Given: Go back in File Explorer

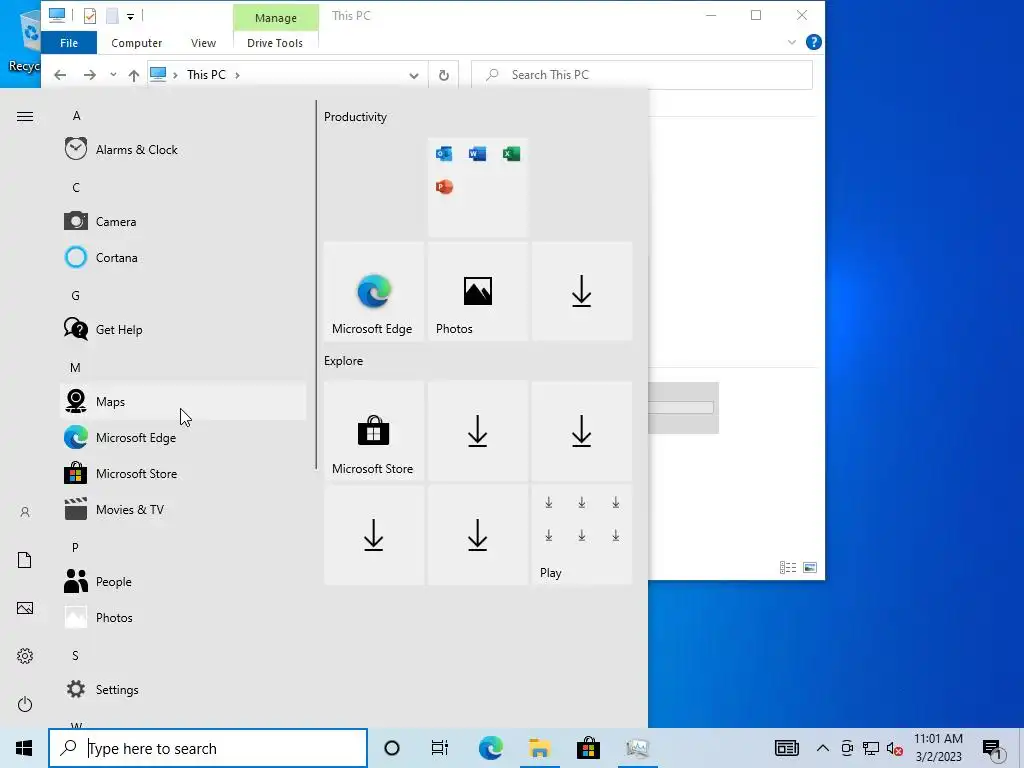Looking at the screenshot, I should pos(60,75).
